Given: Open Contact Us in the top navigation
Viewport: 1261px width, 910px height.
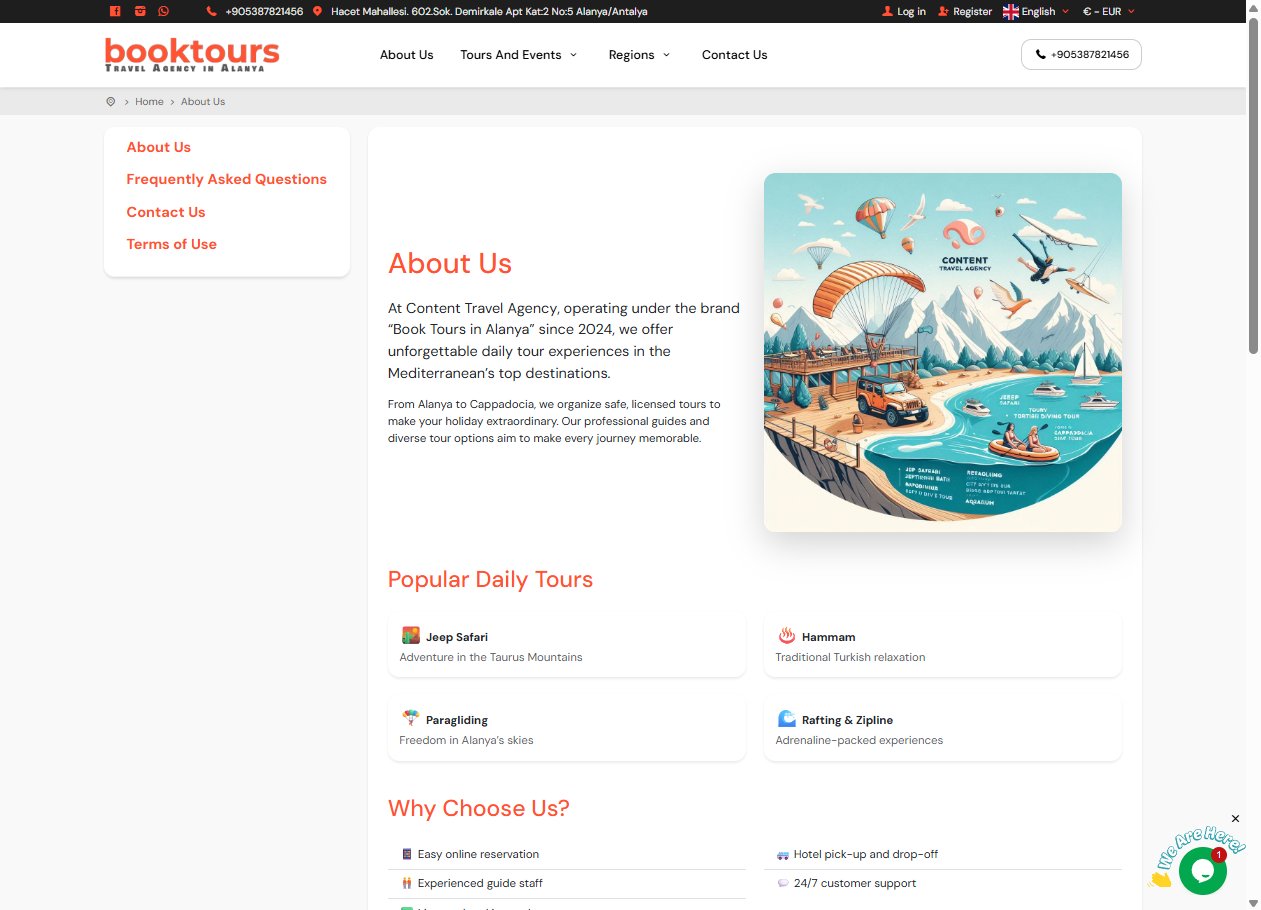Looking at the screenshot, I should tap(734, 55).
